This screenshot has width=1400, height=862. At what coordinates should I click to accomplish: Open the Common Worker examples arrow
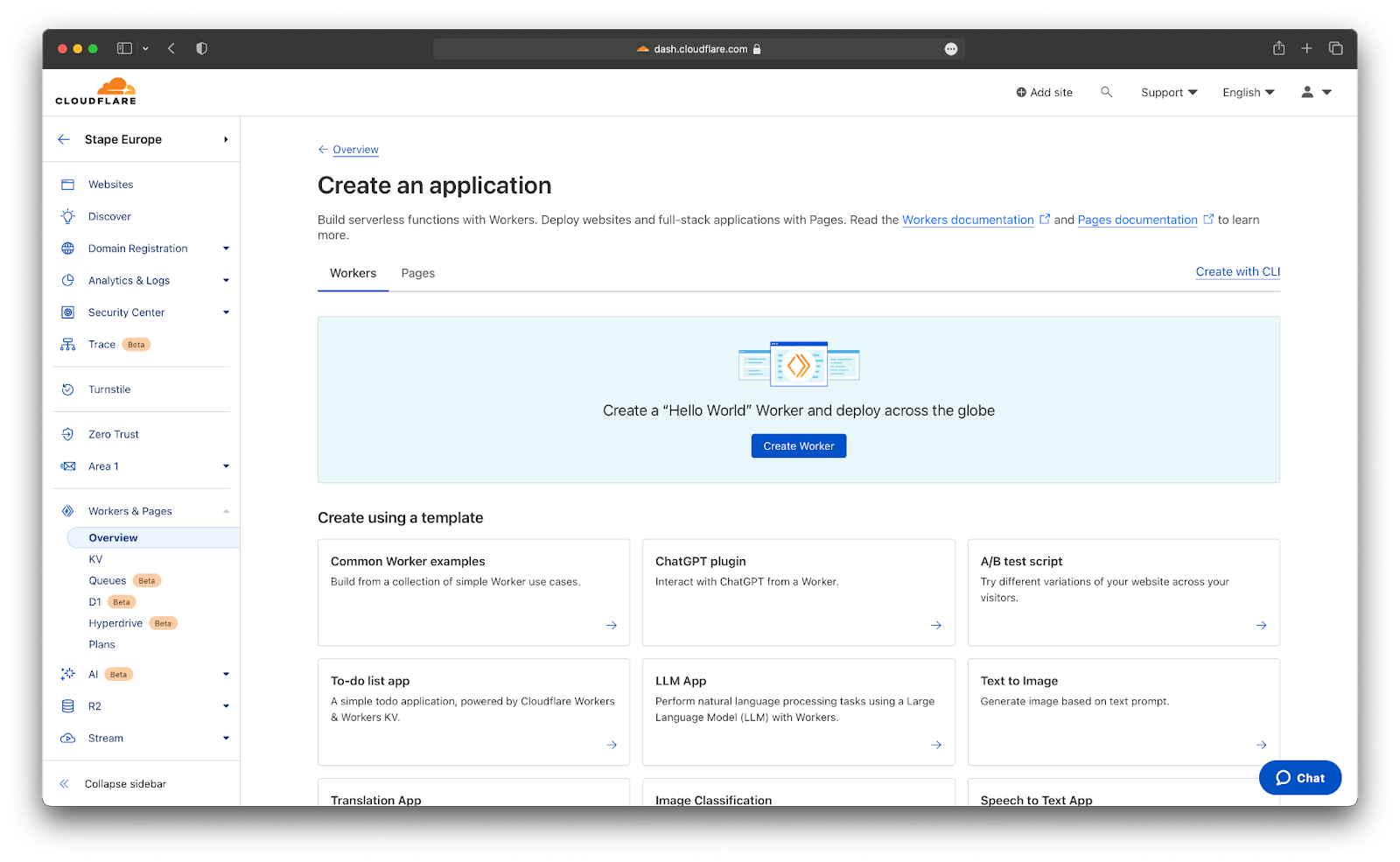tap(612, 625)
